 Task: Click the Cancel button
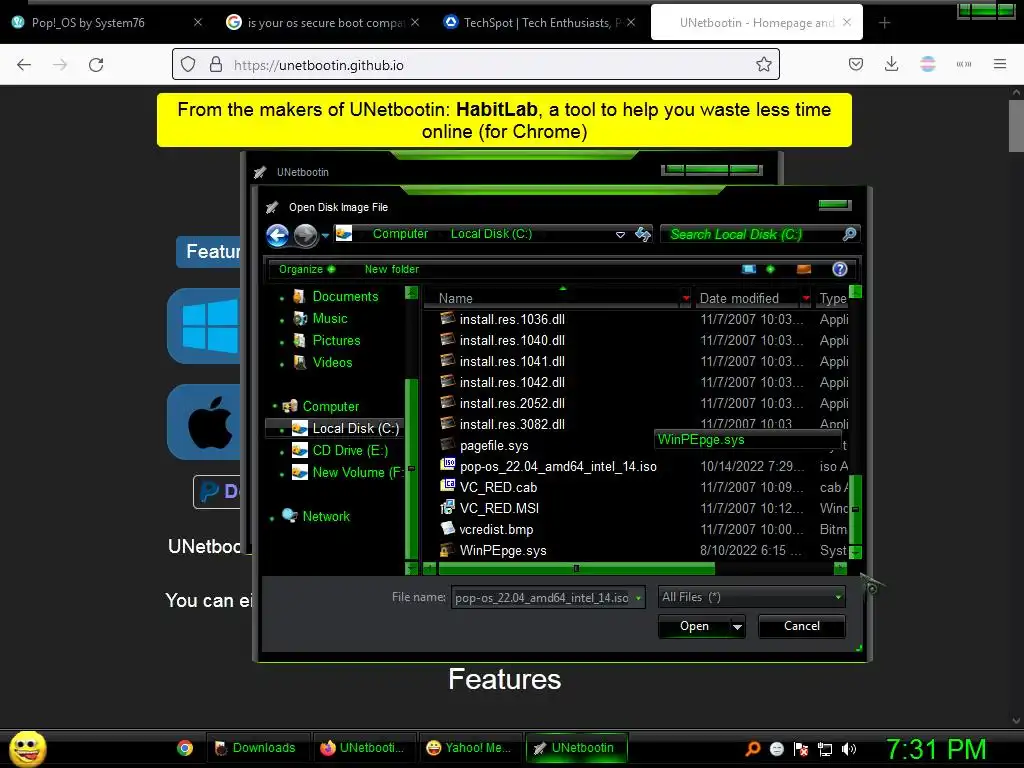(x=801, y=626)
